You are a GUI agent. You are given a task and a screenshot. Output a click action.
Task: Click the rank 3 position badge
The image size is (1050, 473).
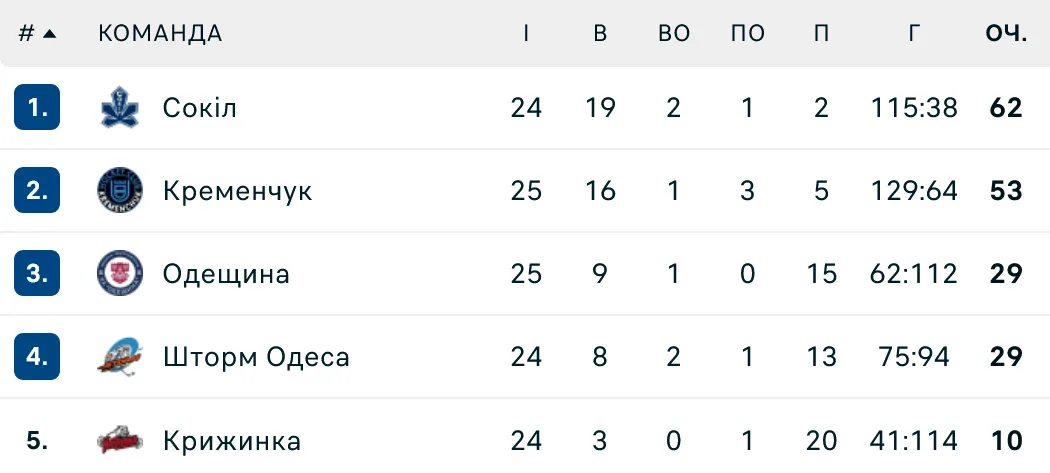[38, 274]
